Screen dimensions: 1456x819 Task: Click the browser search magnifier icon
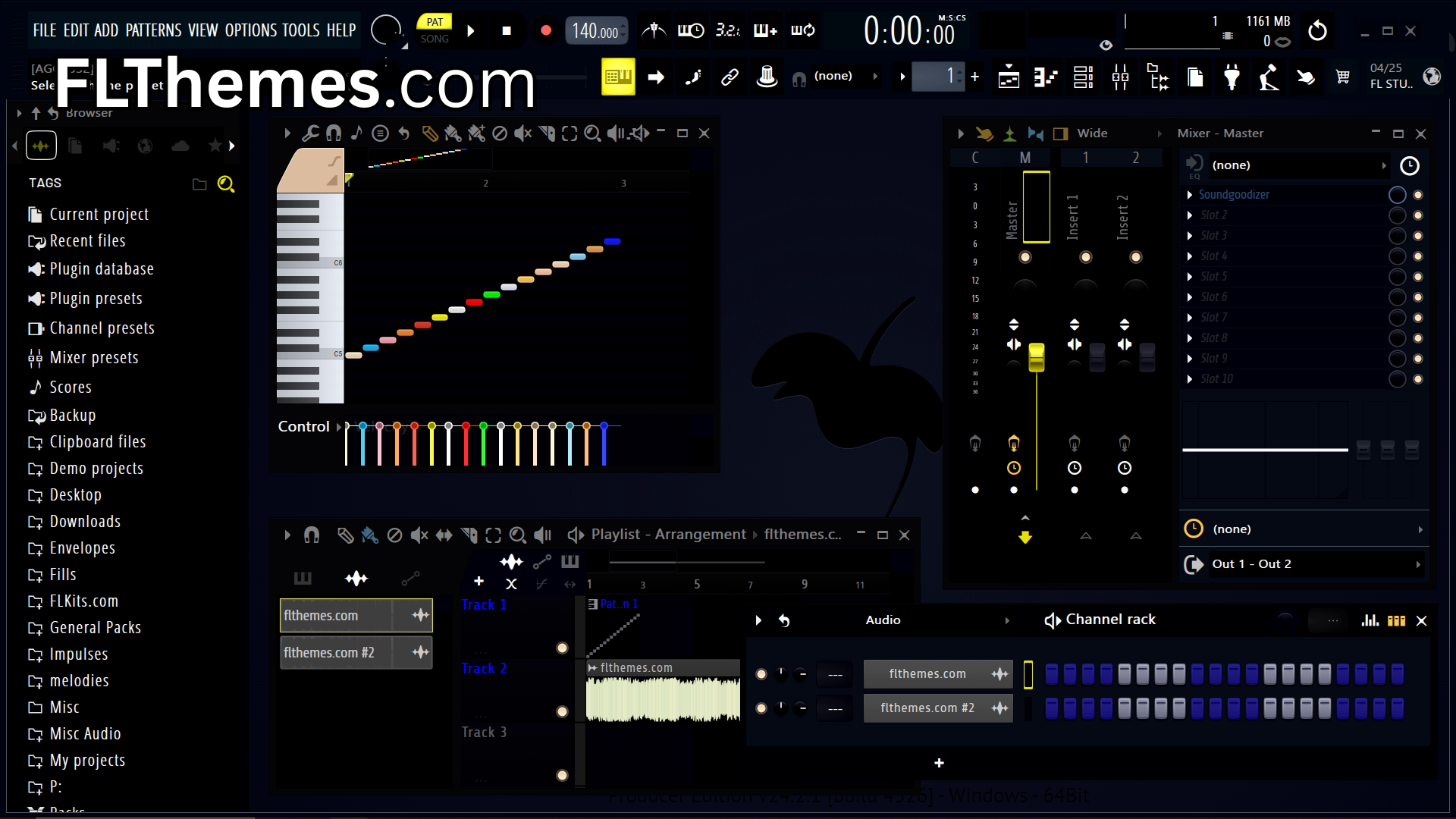pyautogui.click(x=225, y=184)
